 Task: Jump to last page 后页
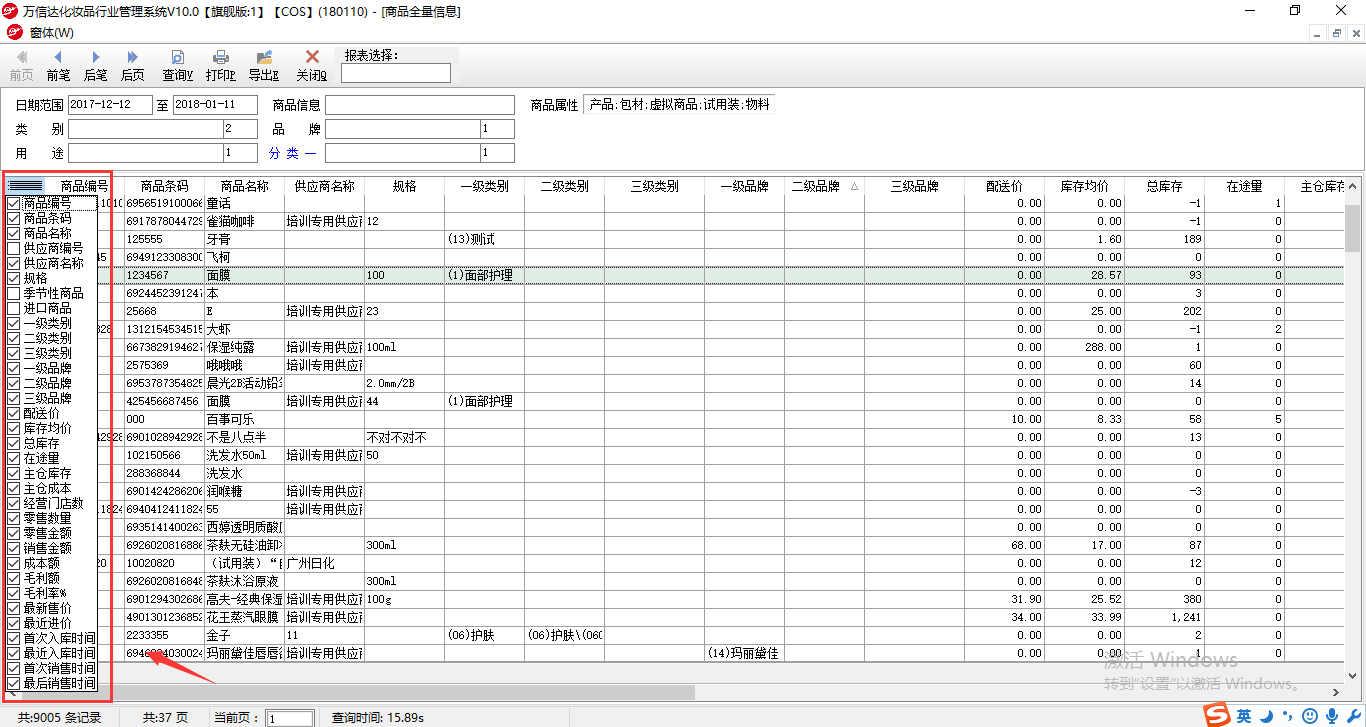click(x=132, y=66)
